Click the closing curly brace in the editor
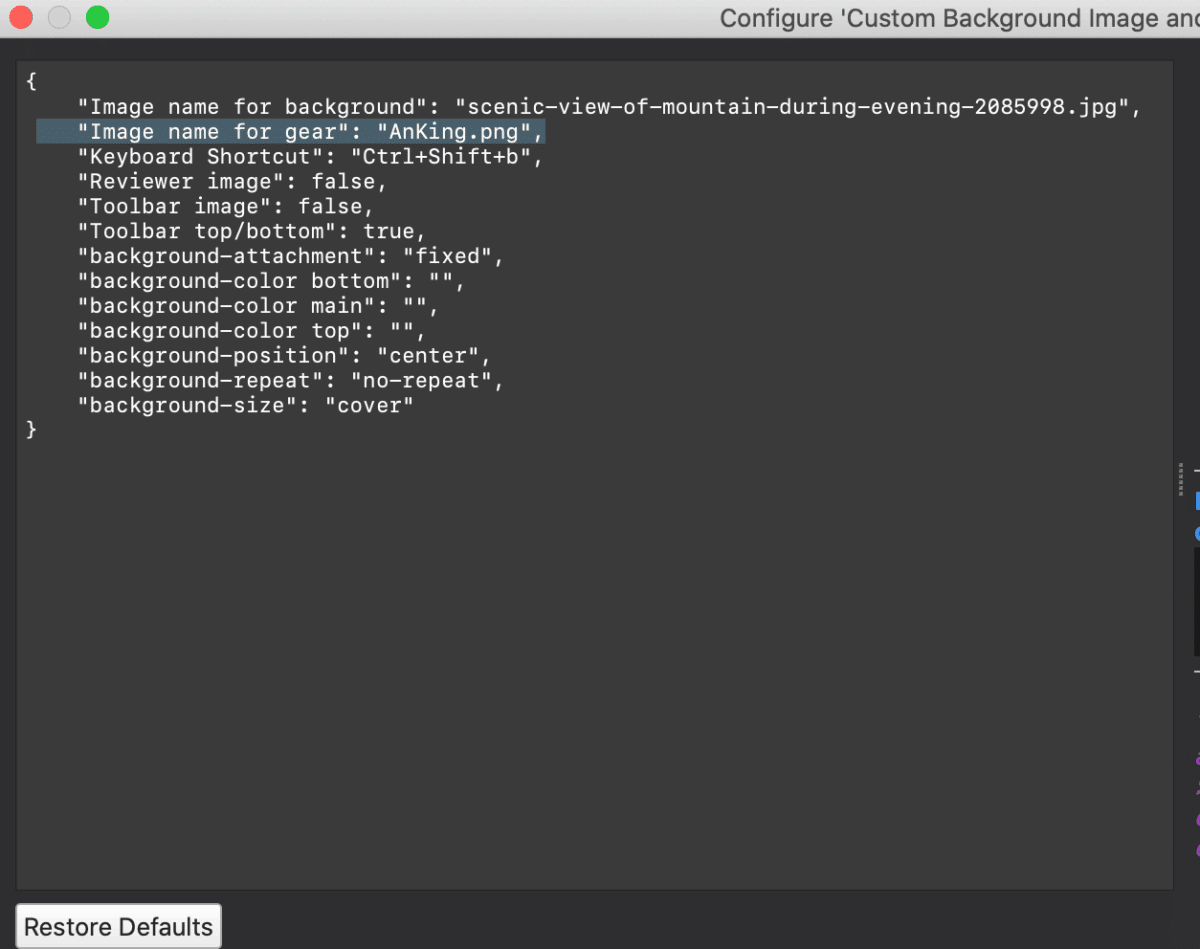The width and height of the screenshot is (1200, 949). [x=31, y=429]
